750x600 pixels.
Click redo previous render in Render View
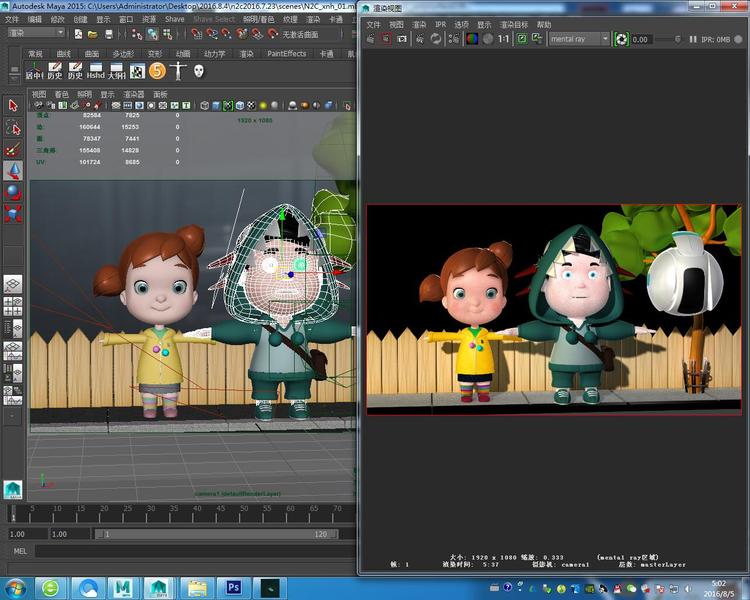click(x=371, y=39)
